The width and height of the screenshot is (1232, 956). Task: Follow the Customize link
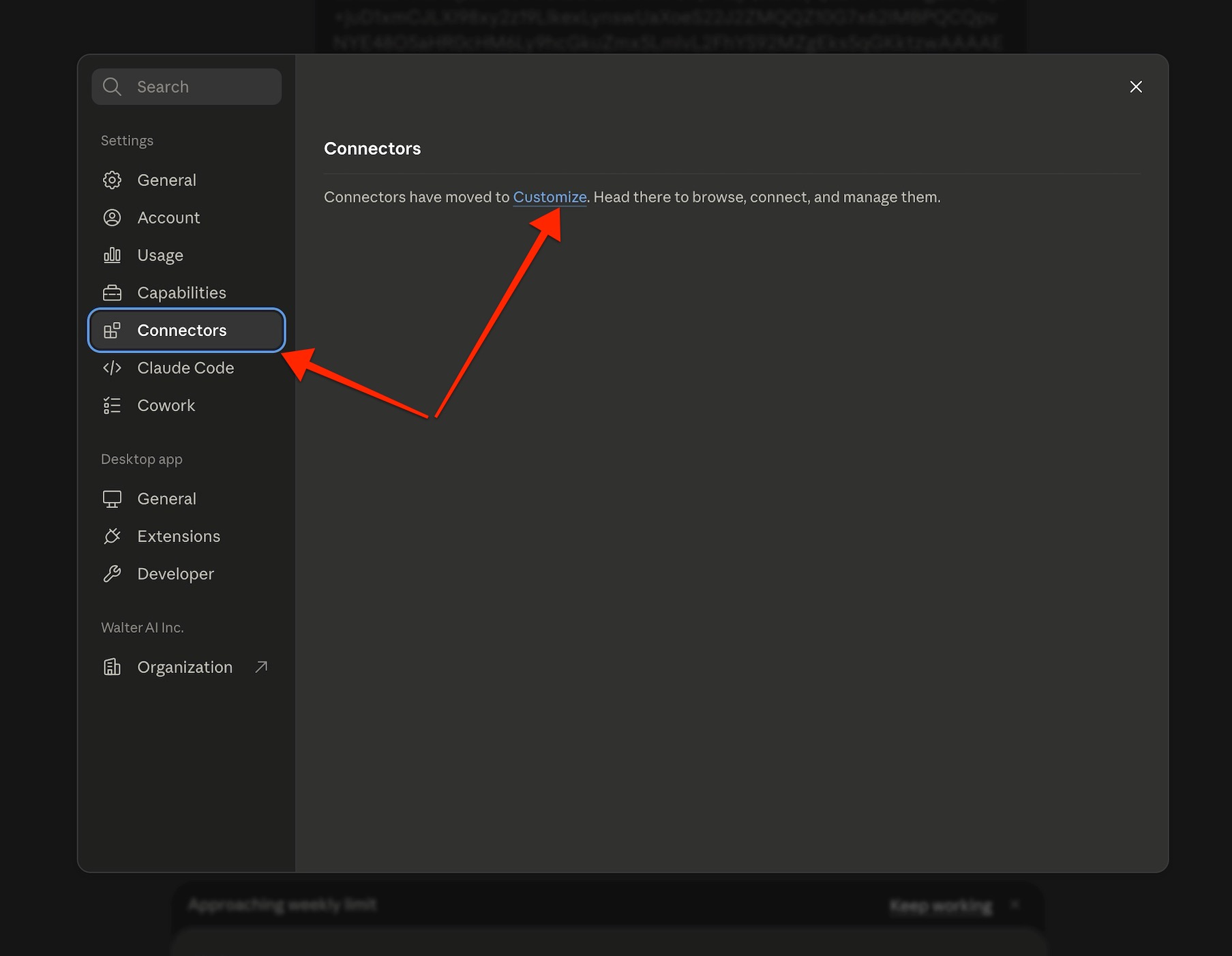[x=550, y=197]
